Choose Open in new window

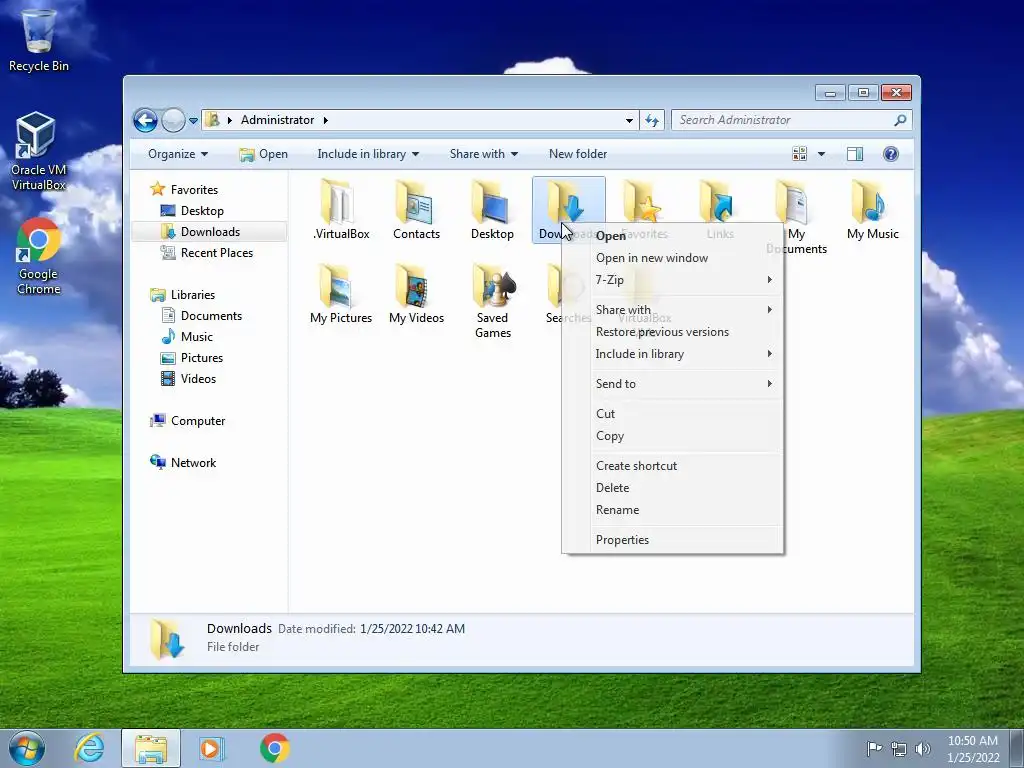pos(673,258)
